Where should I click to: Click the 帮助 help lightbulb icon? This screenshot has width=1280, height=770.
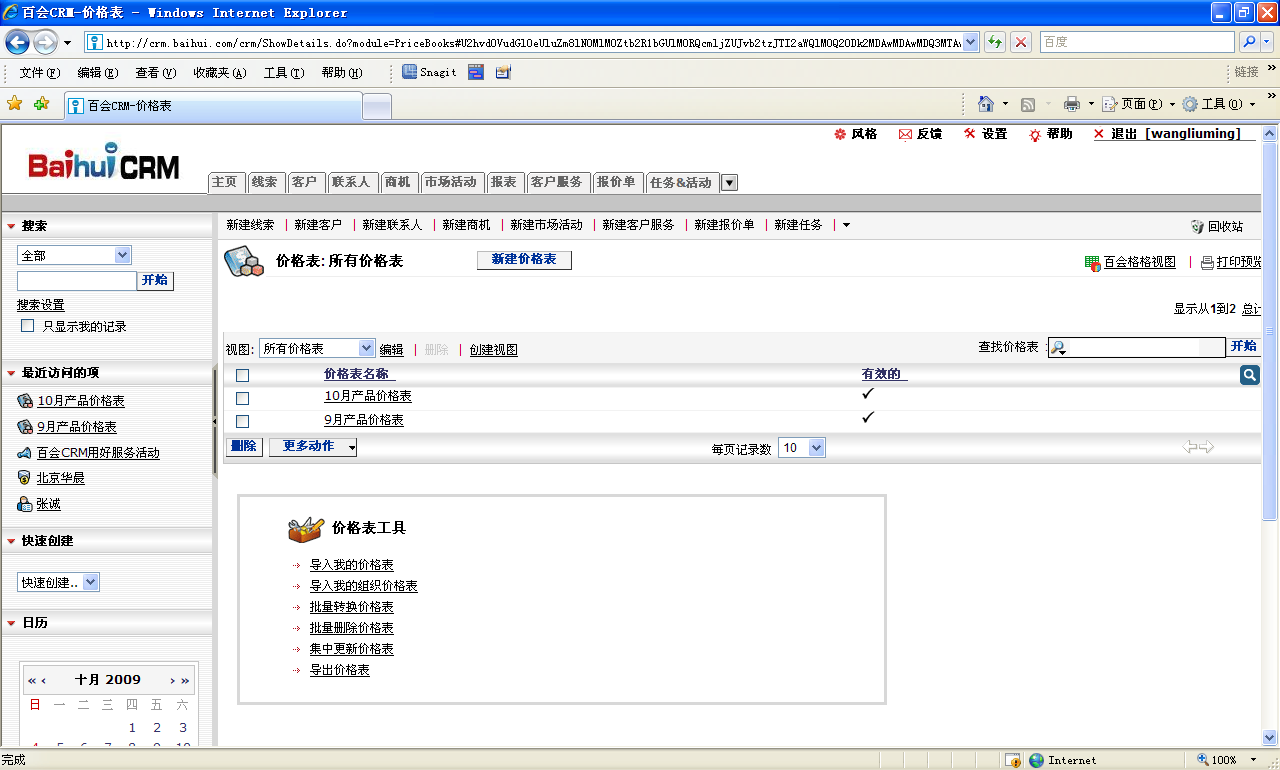[1035, 135]
